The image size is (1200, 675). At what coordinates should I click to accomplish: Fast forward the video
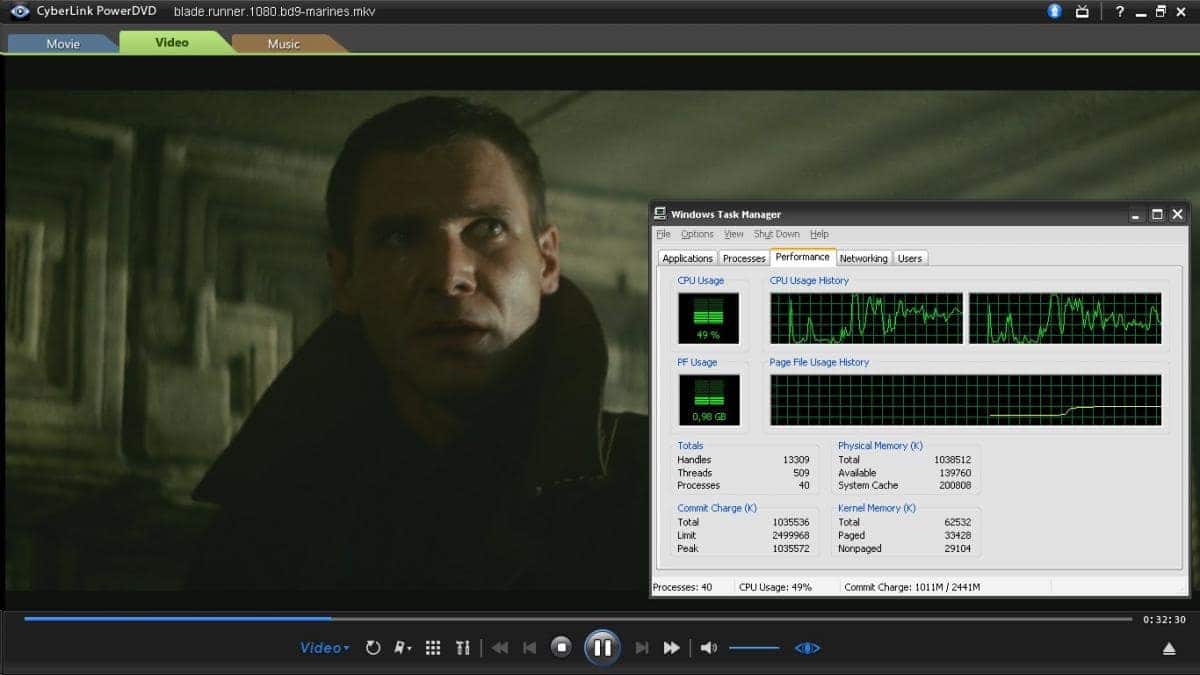[672, 648]
